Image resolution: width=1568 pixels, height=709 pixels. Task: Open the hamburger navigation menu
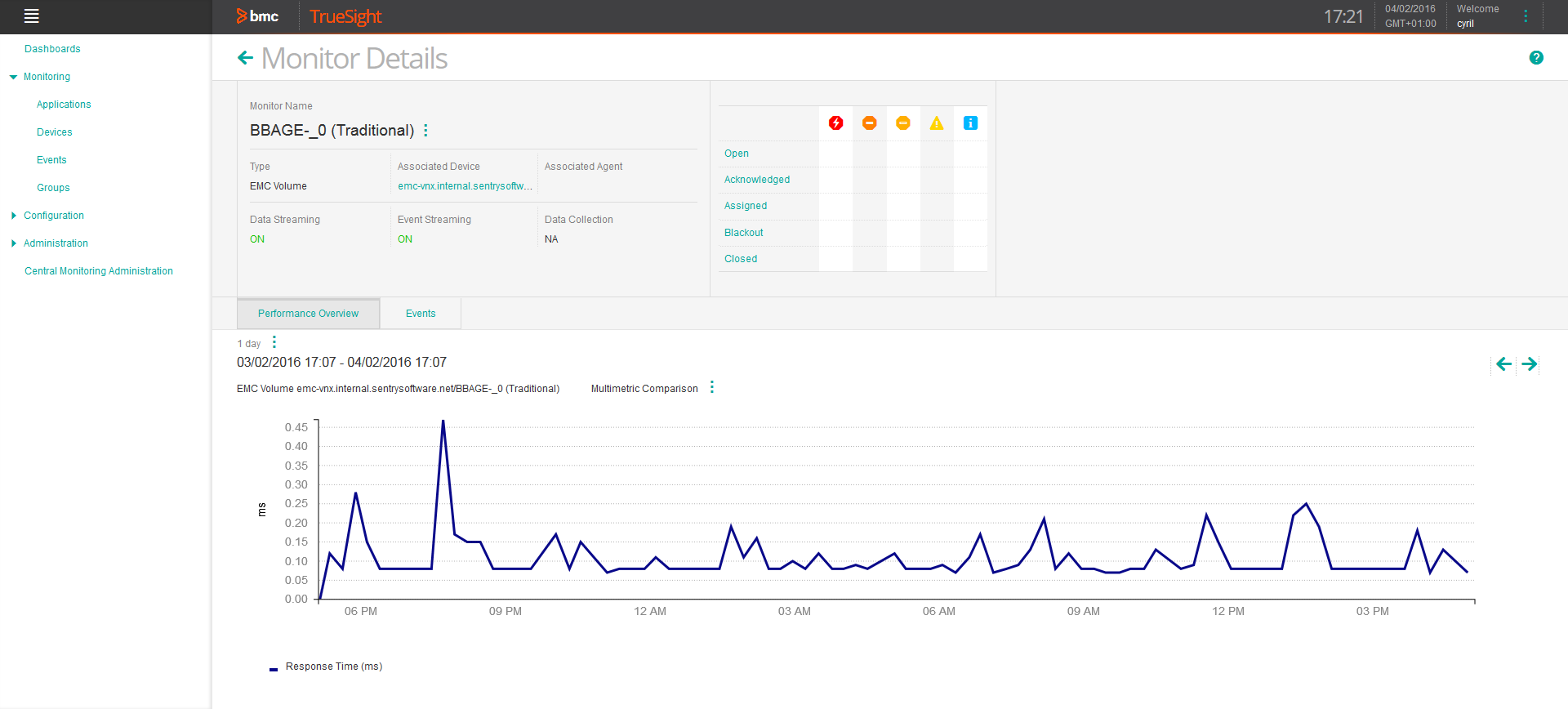click(x=32, y=16)
